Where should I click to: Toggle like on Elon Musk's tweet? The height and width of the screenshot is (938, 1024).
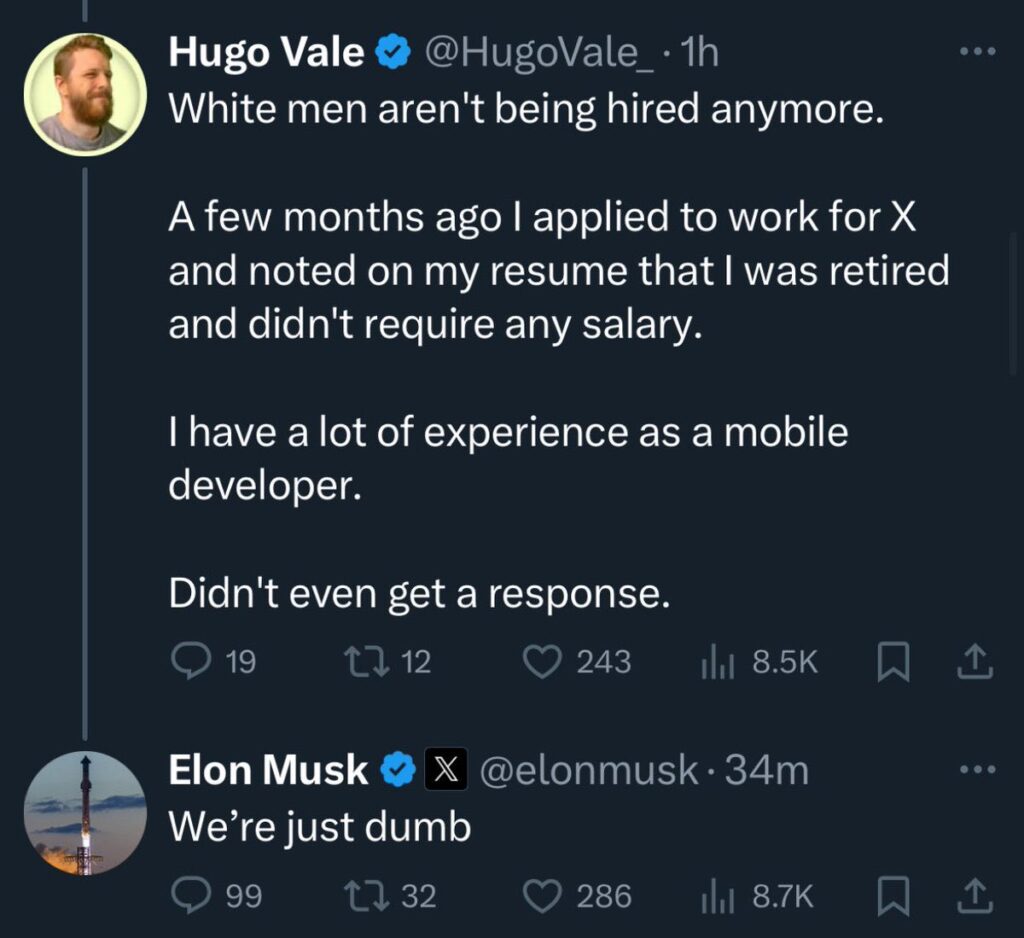tap(544, 895)
